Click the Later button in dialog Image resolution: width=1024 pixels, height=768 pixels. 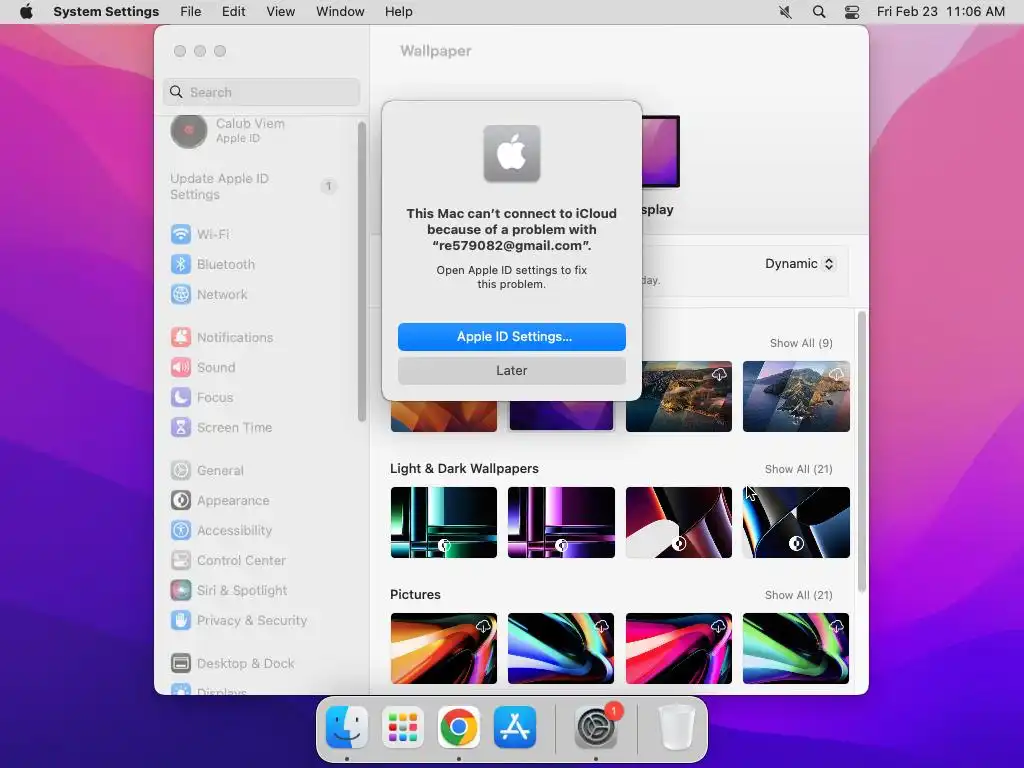[511, 370]
